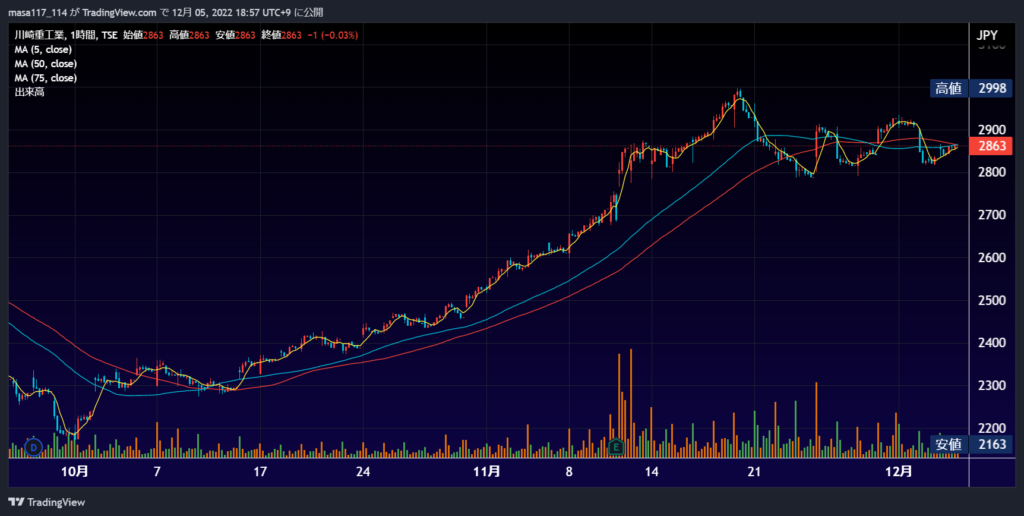Click the 2700 price axis label
This screenshot has width=1024, height=516.
[x=991, y=215]
